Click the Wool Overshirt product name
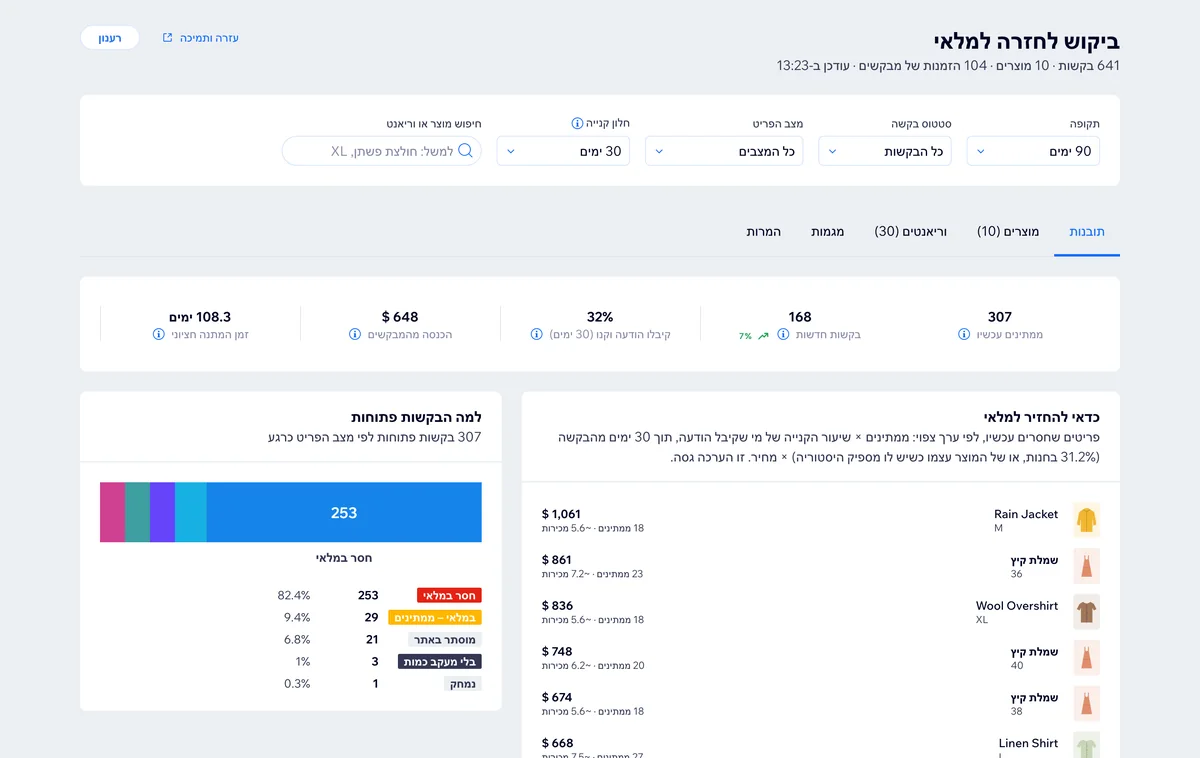Screen dimensions: 1200x758 coord(1017,606)
